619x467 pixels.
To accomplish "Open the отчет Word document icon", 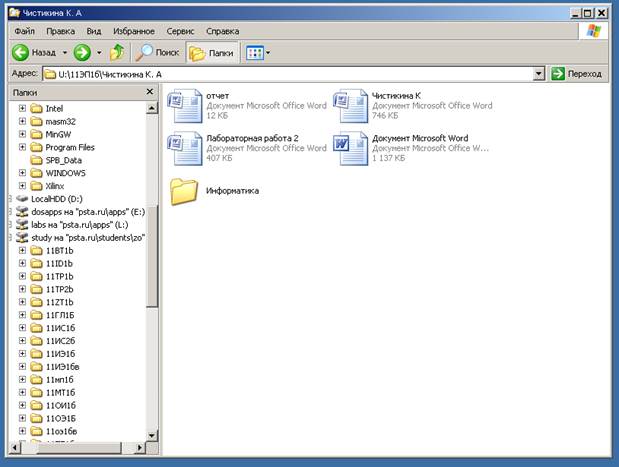I will 185,104.
